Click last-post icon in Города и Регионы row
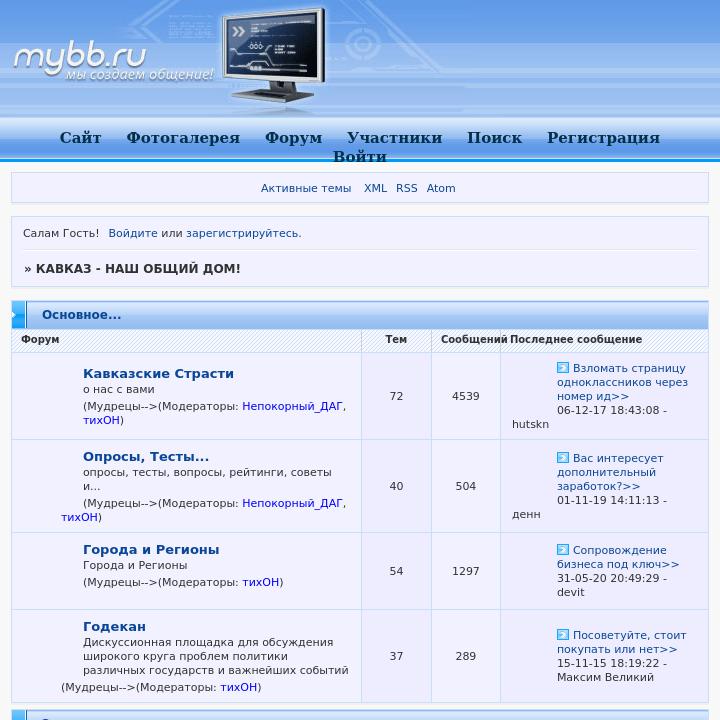720x720 pixels. (562, 549)
